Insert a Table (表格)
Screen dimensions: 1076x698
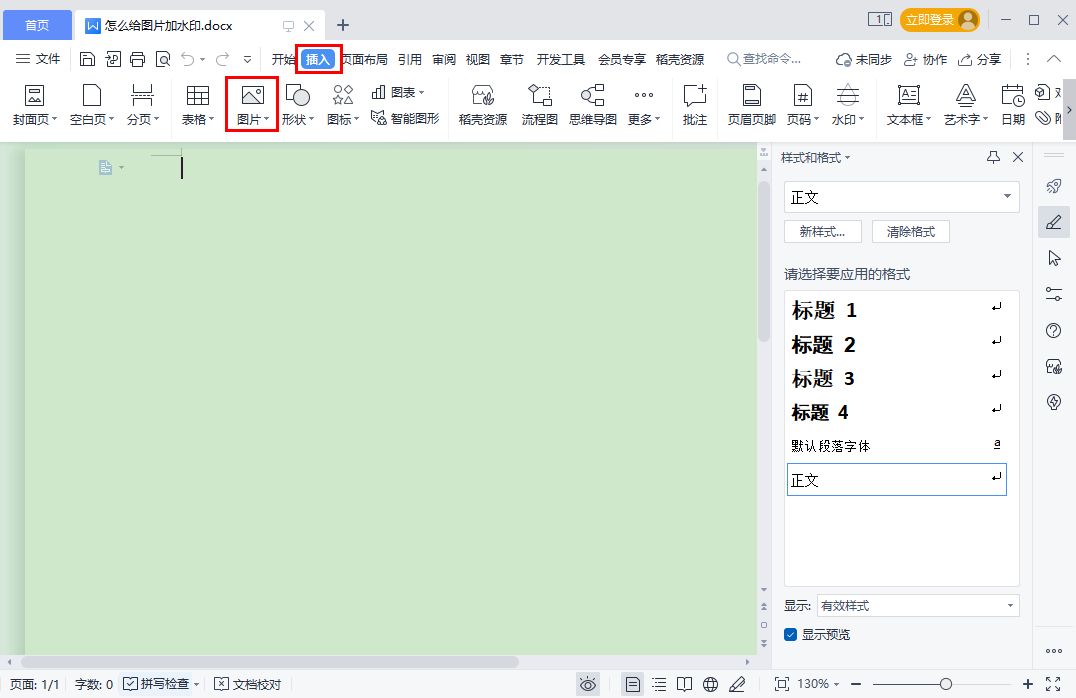tap(198, 105)
